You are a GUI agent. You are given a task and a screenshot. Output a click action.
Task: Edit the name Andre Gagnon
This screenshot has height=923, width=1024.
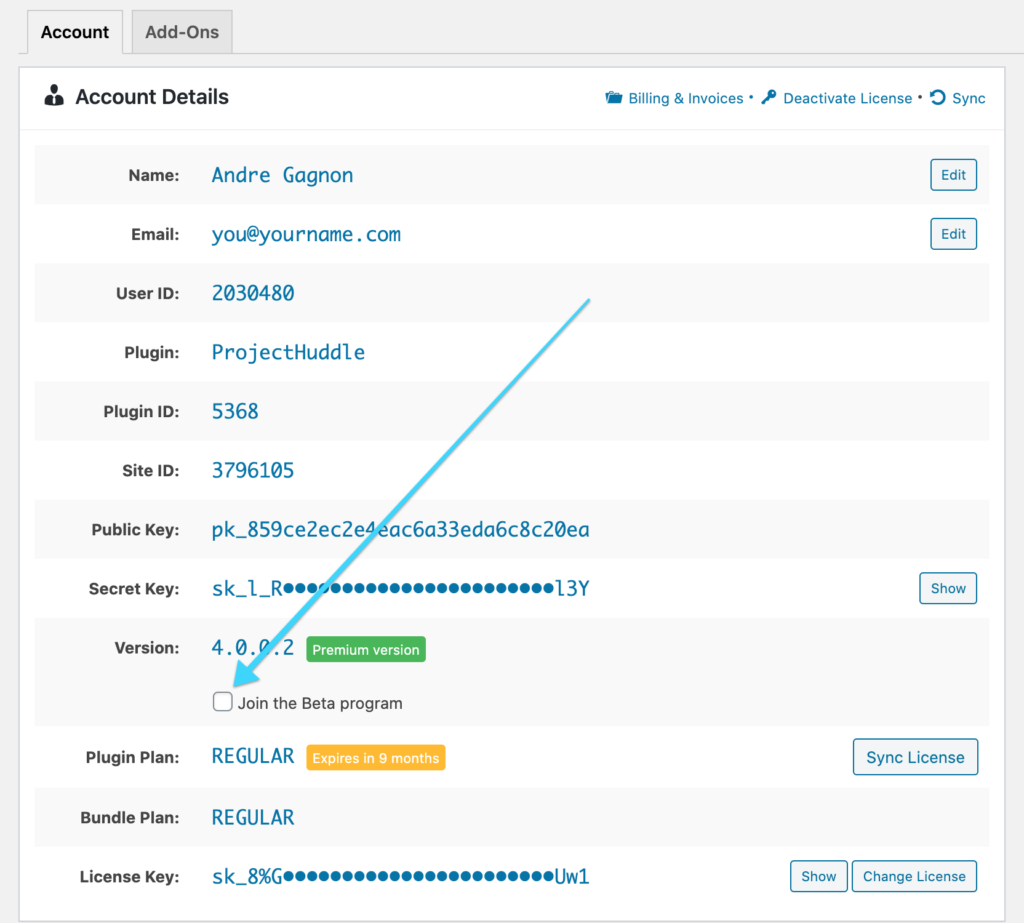click(x=952, y=174)
